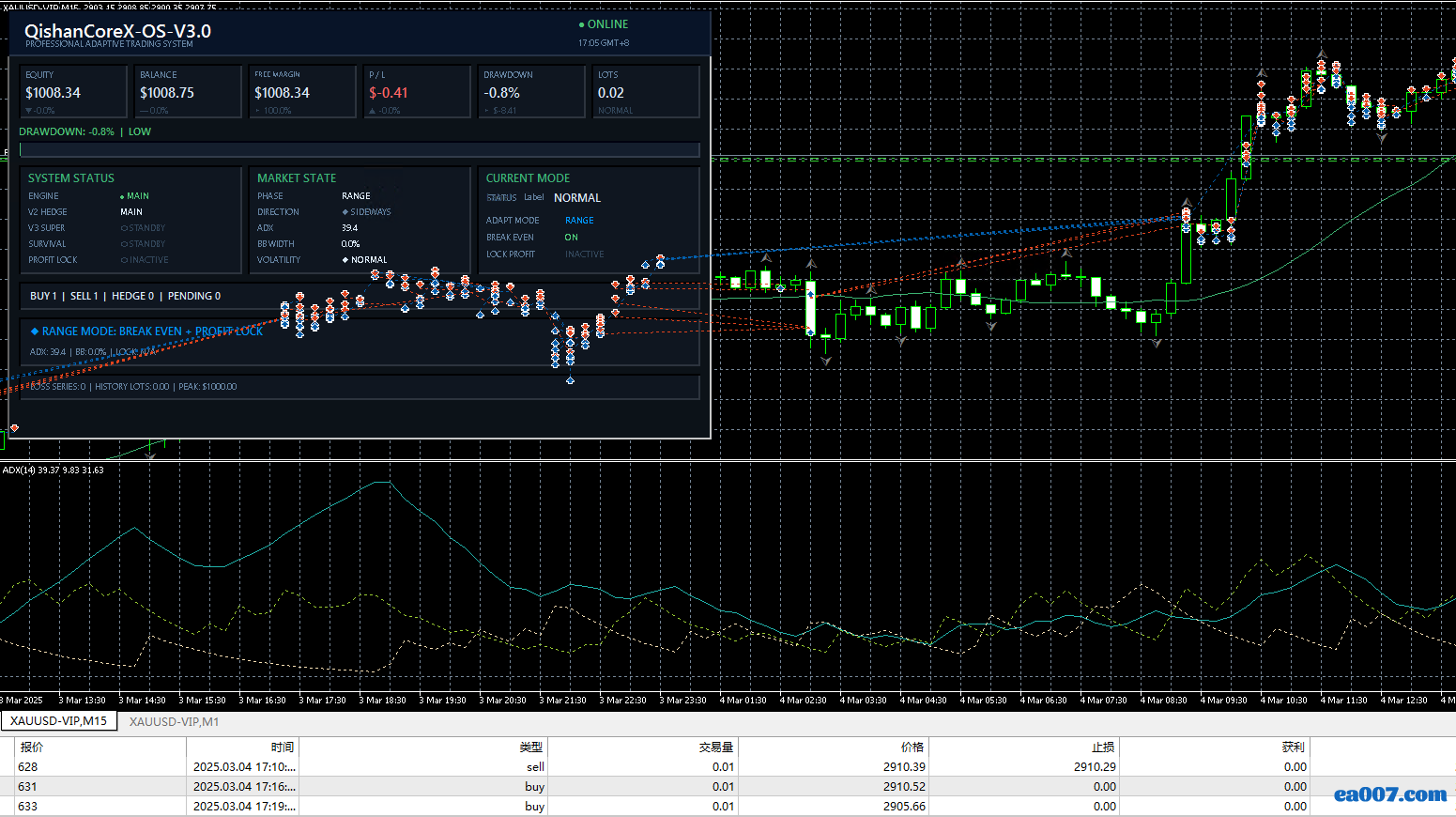The height and width of the screenshot is (817, 1456).
Task: Click the SIDEWAYS direction diamond icon
Action: pyautogui.click(x=345, y=212)
